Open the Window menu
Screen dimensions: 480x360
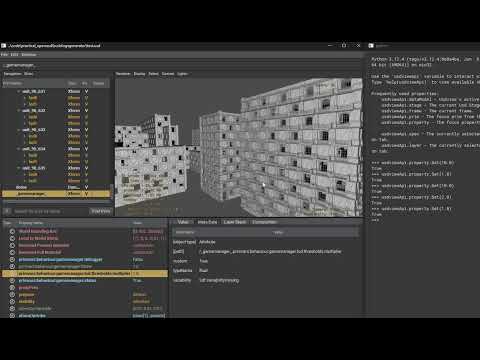pyautogui.click(x=29, y=54)
